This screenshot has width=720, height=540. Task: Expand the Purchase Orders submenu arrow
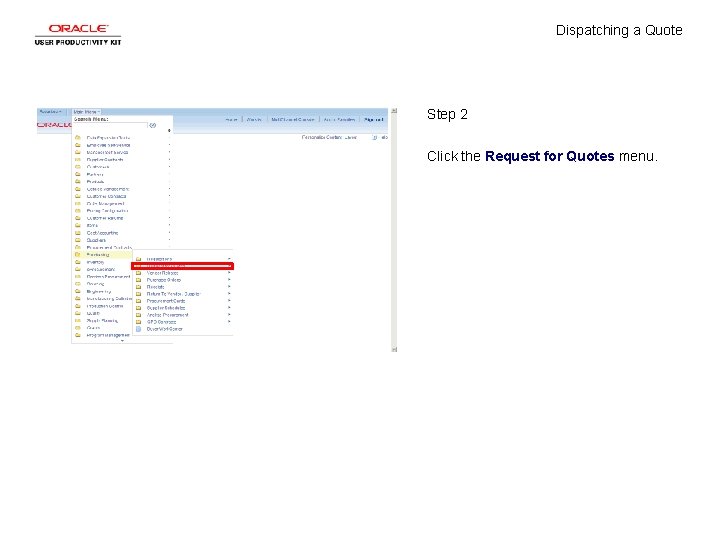[229, 280]
